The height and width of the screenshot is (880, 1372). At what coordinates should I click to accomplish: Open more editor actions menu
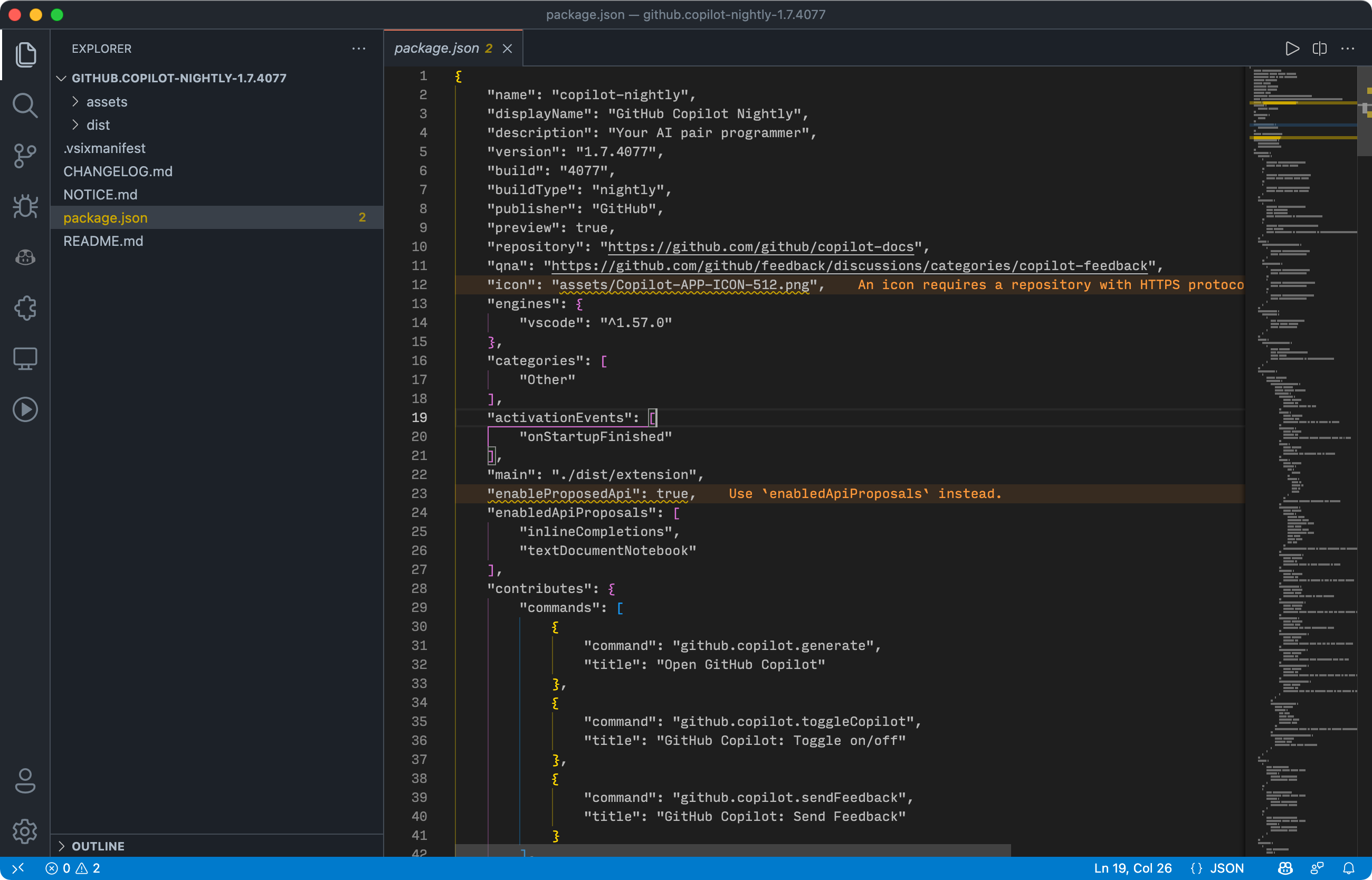point(1347,48)
